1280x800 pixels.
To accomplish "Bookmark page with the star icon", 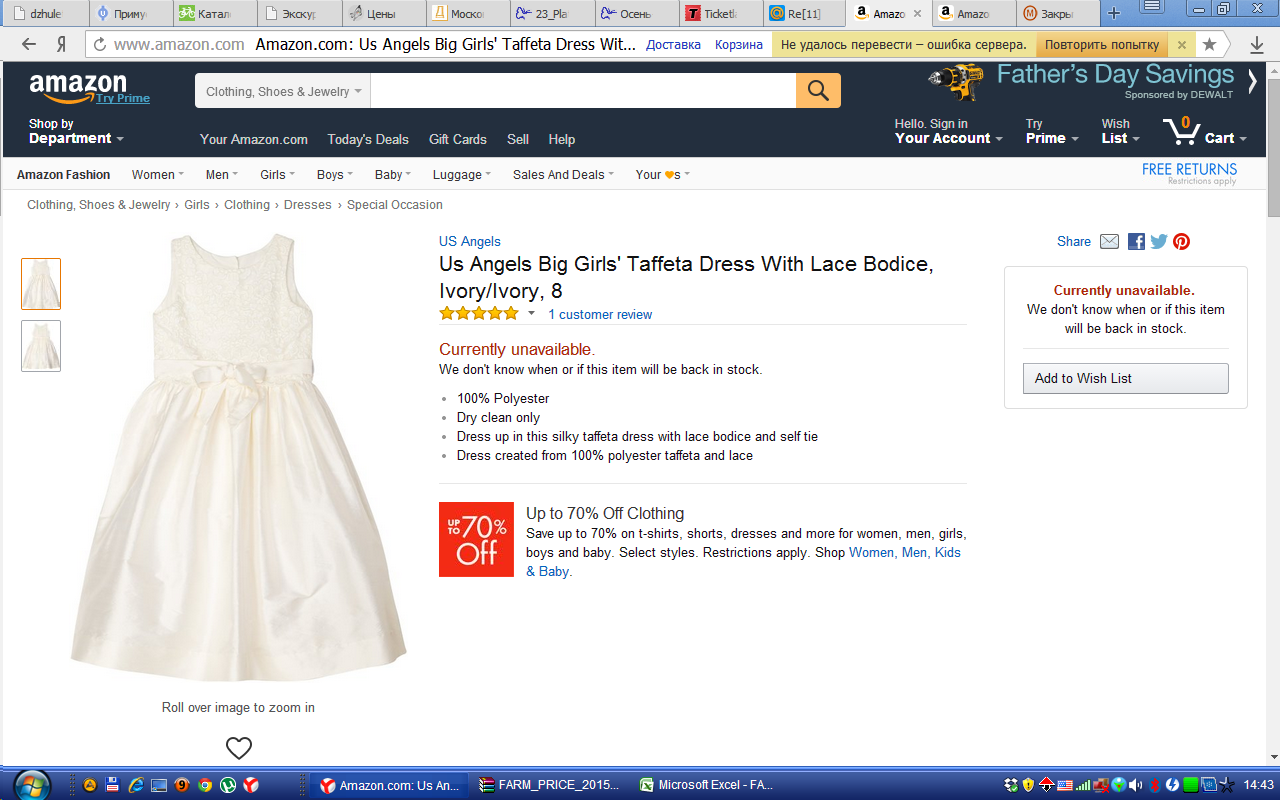I will 1209,44.
